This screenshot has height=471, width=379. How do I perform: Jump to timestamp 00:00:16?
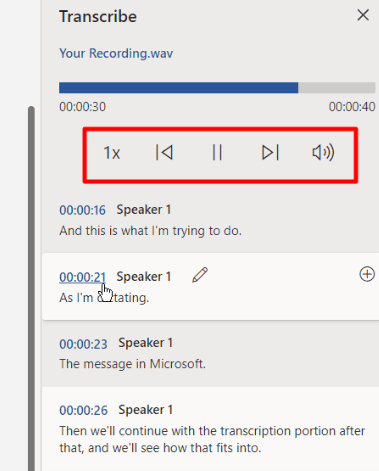[82, 210]
